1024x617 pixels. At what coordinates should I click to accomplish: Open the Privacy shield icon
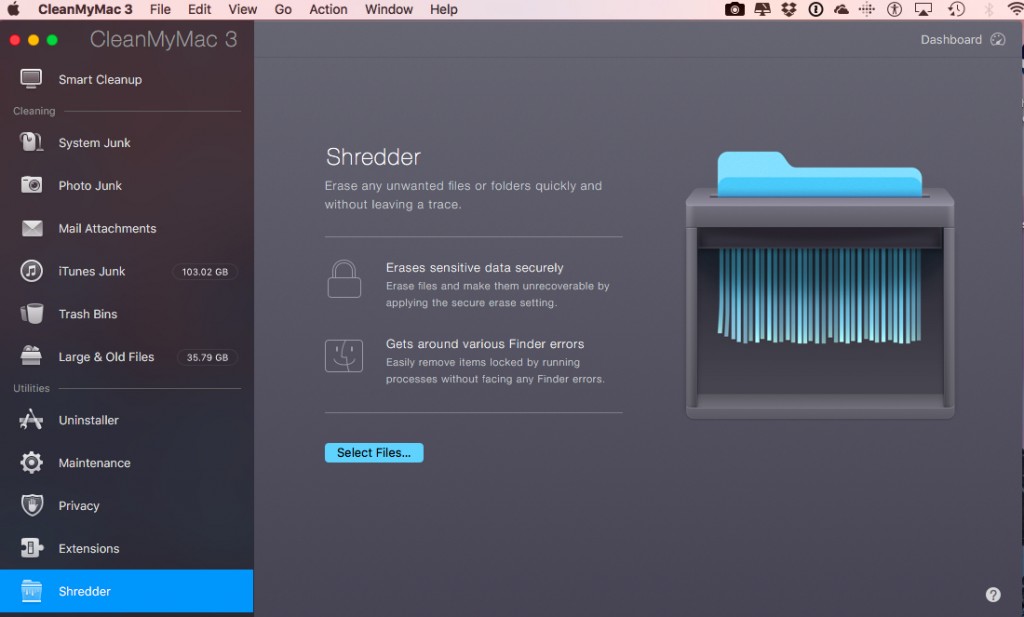click(x=31, y=505)
